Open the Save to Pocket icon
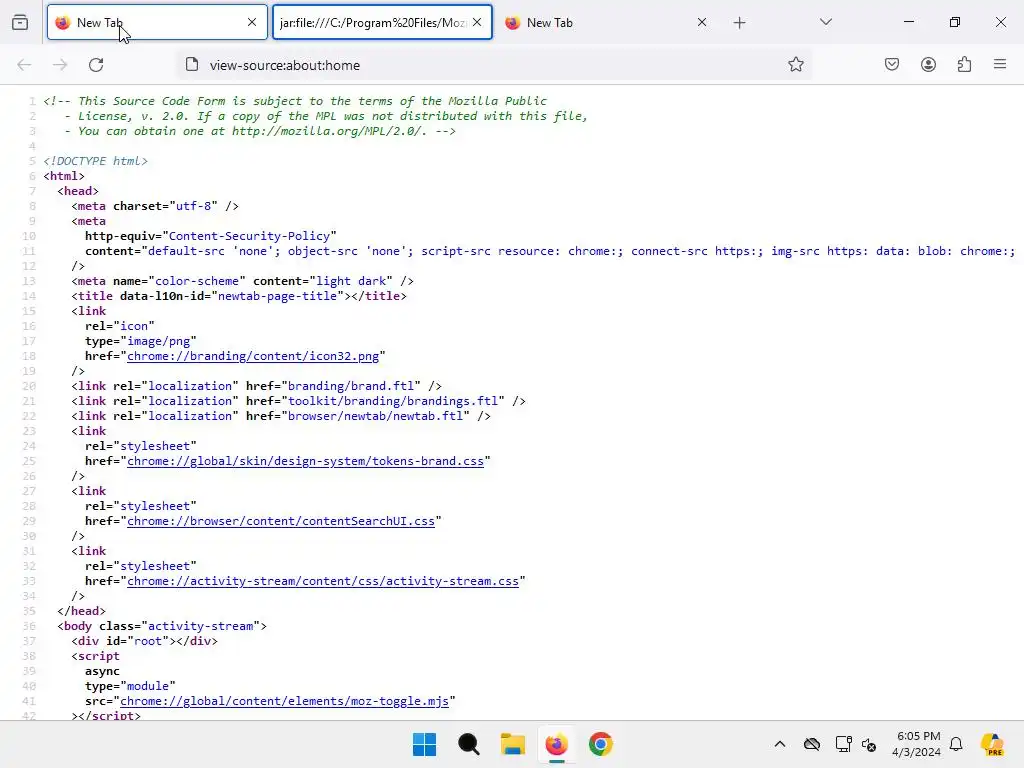Viewport: 1024px width, 768px height. point(892,65)
